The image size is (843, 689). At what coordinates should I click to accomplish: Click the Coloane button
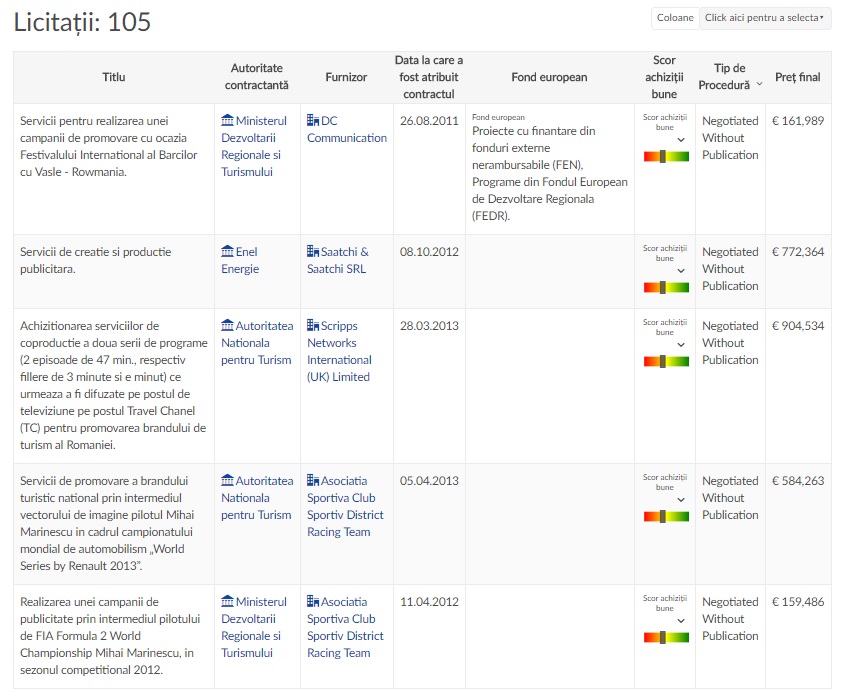[675, 18]
